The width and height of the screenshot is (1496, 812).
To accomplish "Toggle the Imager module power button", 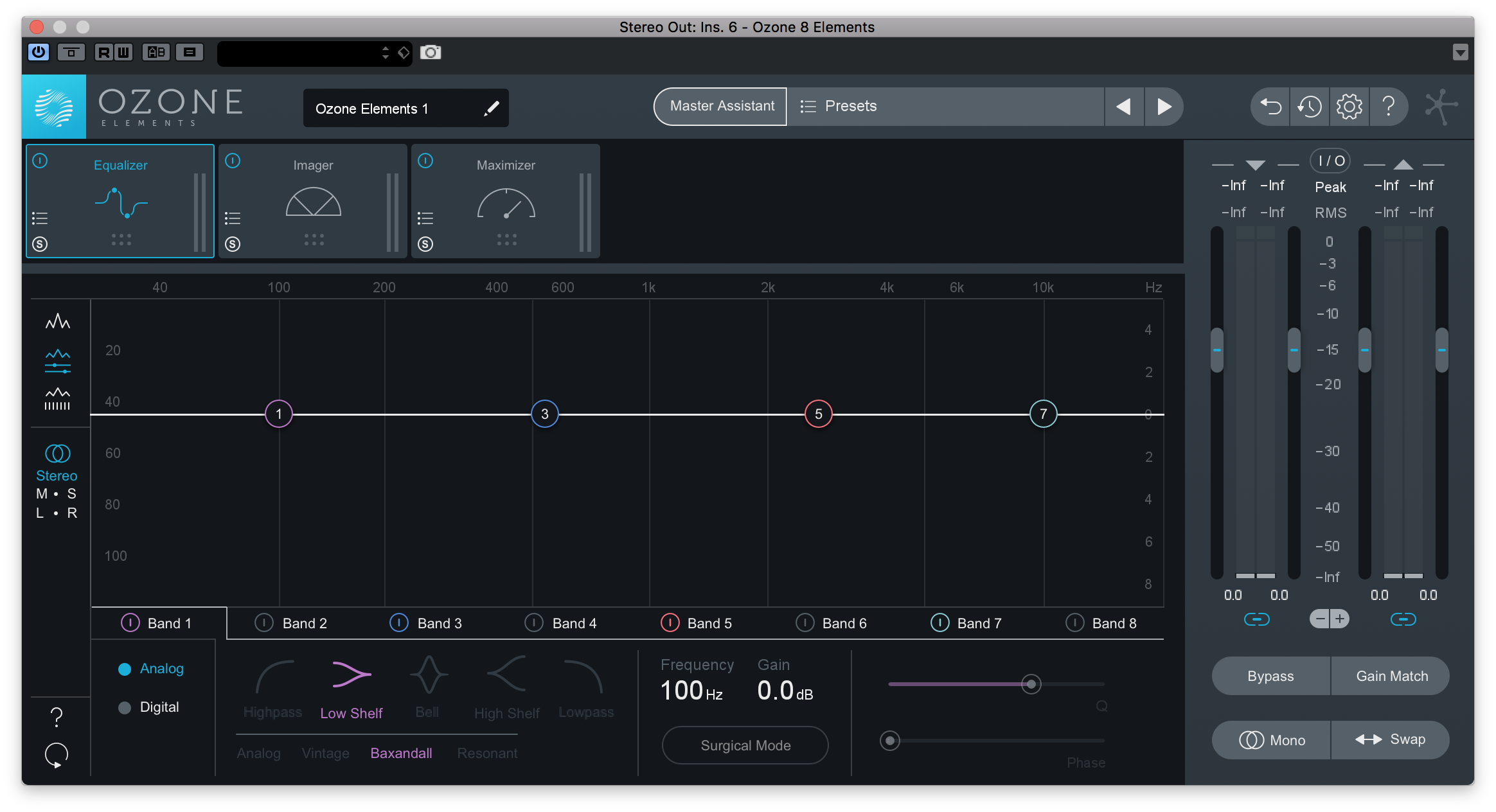I will click(x=233, y=161).
